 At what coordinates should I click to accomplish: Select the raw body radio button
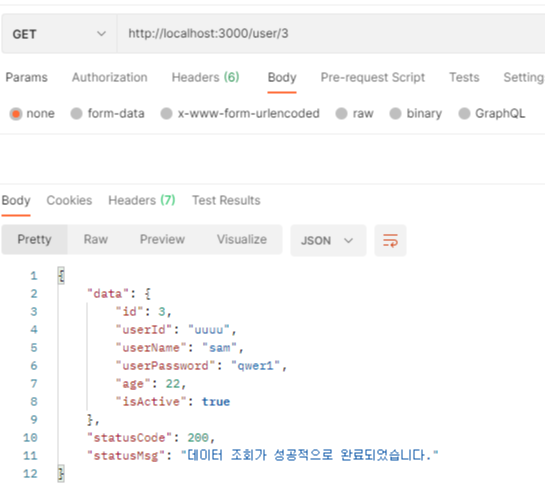point(341,114)
